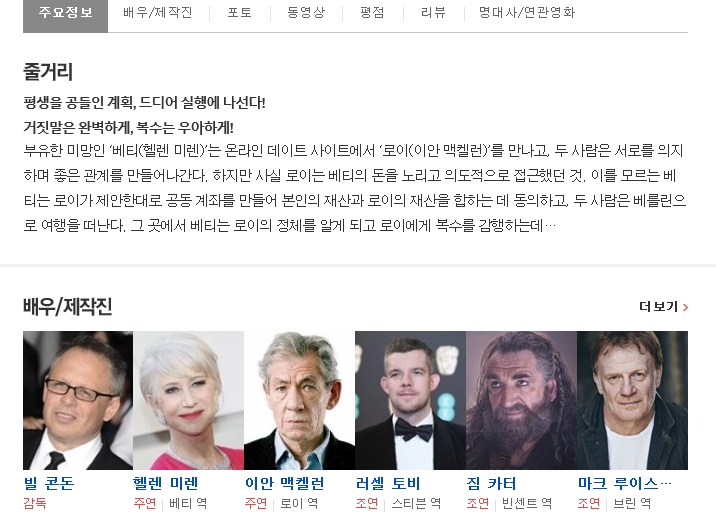The image size is (716, 526).
Task: Select the 동영상 tab
Action: (x=306, y=12)
